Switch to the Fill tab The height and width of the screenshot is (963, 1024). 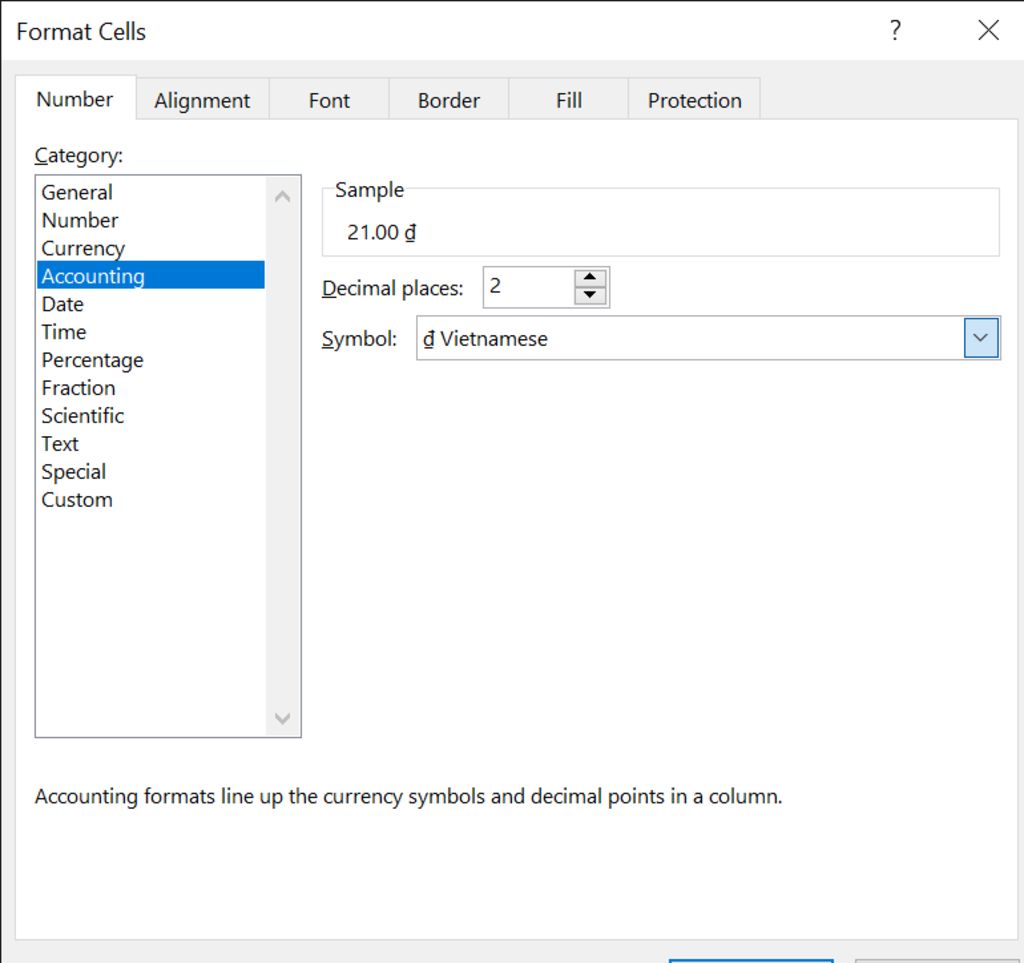pos(569,101)
